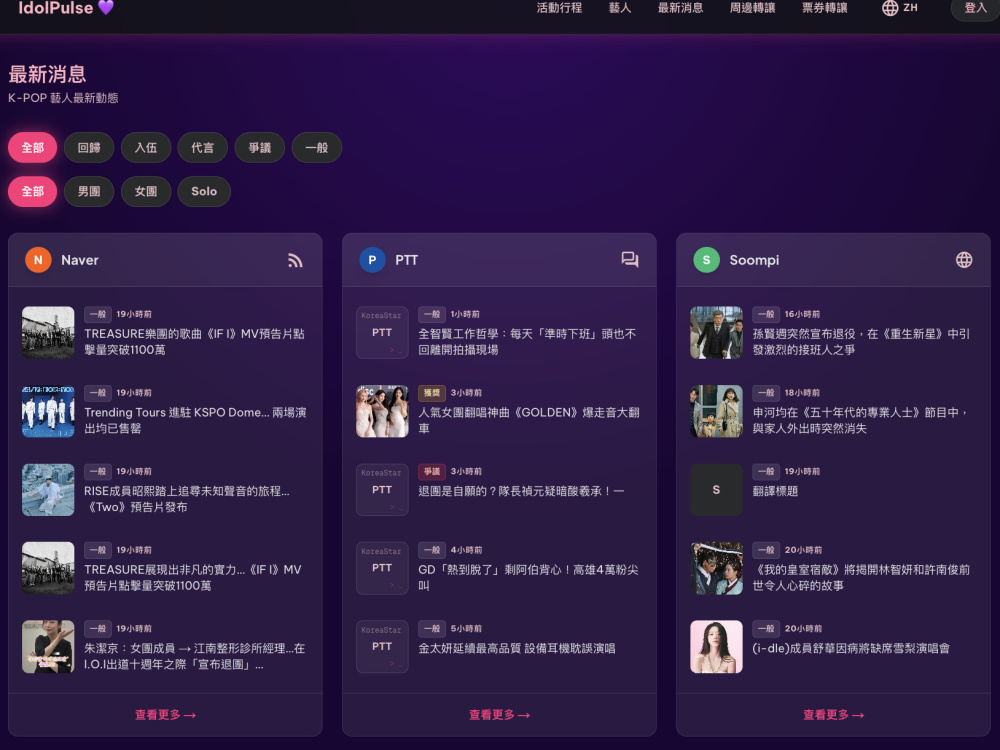Open thumbnail of RISE成員昭熙 Two預告片 article
The image size is (1000, 750).
(x=48, y=490)
